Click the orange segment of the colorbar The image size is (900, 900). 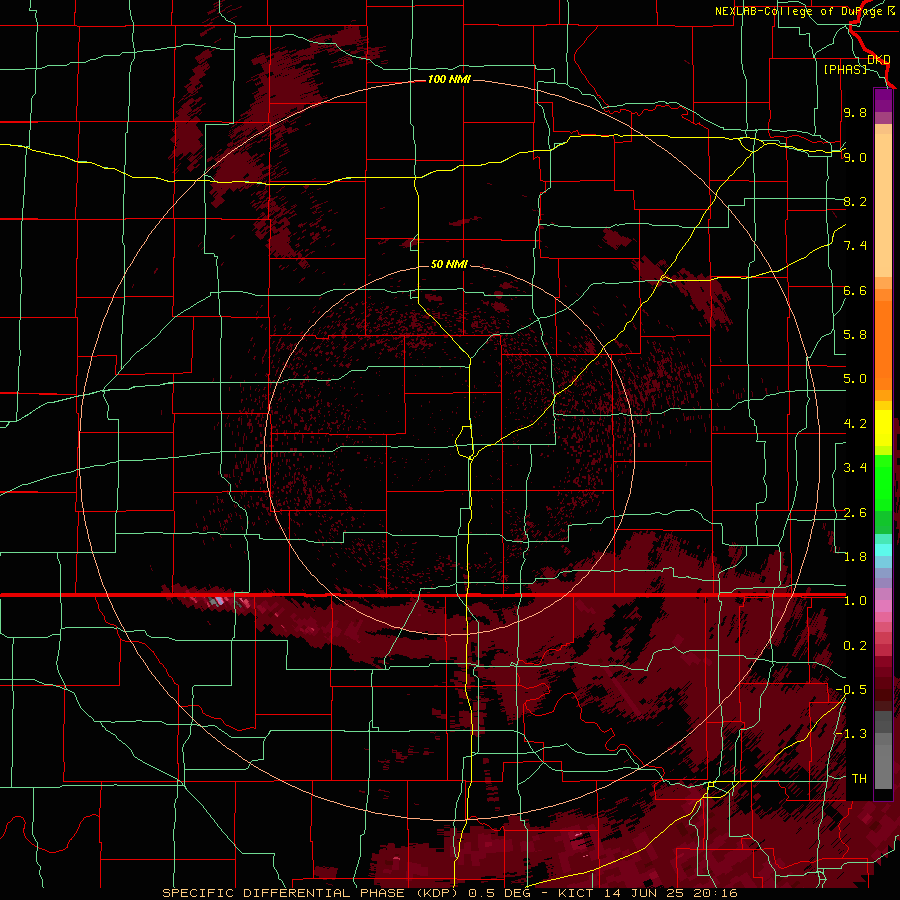[883, 344]
